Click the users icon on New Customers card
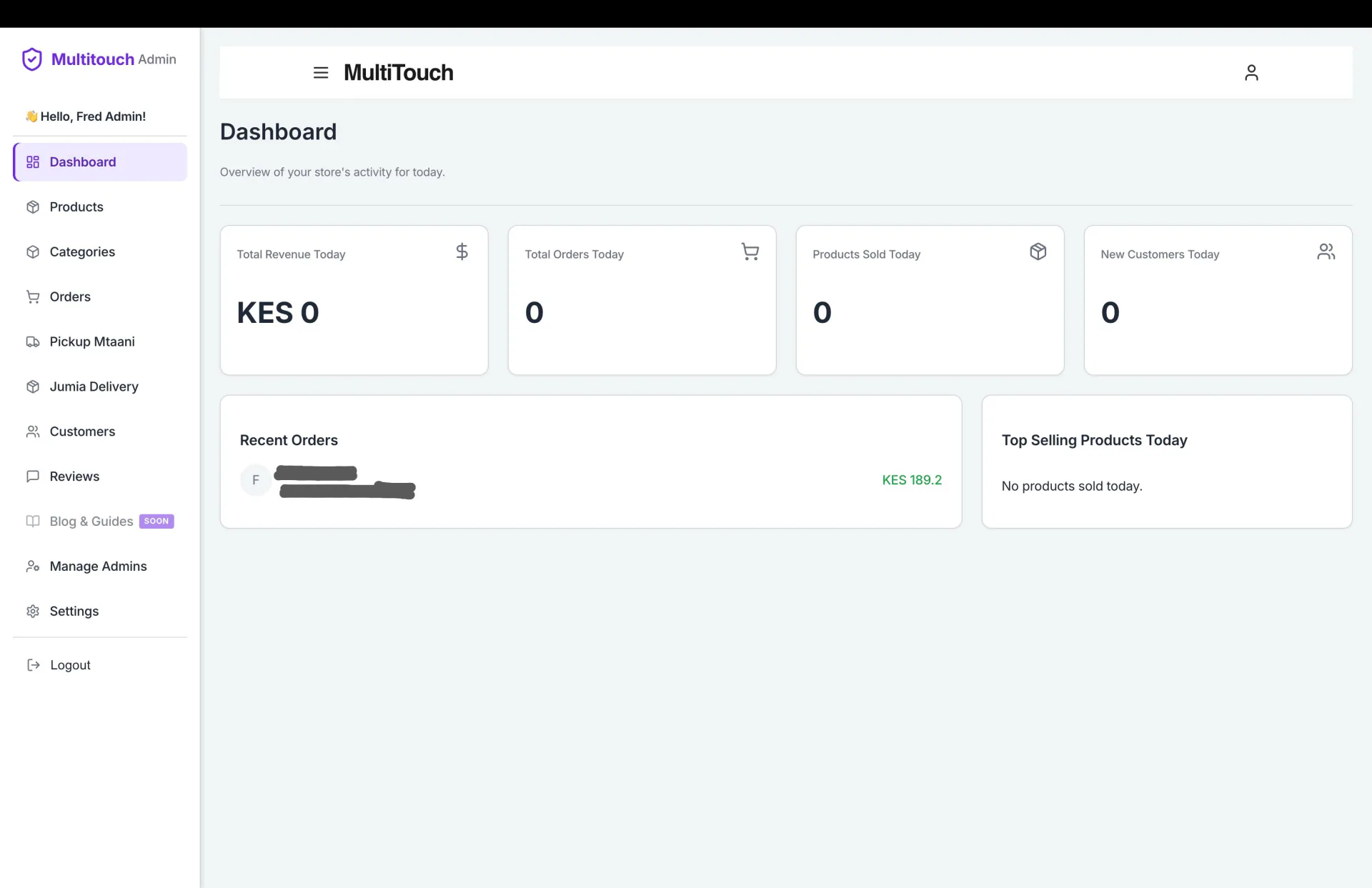This screenshot has height=888, width=1372. [1326, 251]
